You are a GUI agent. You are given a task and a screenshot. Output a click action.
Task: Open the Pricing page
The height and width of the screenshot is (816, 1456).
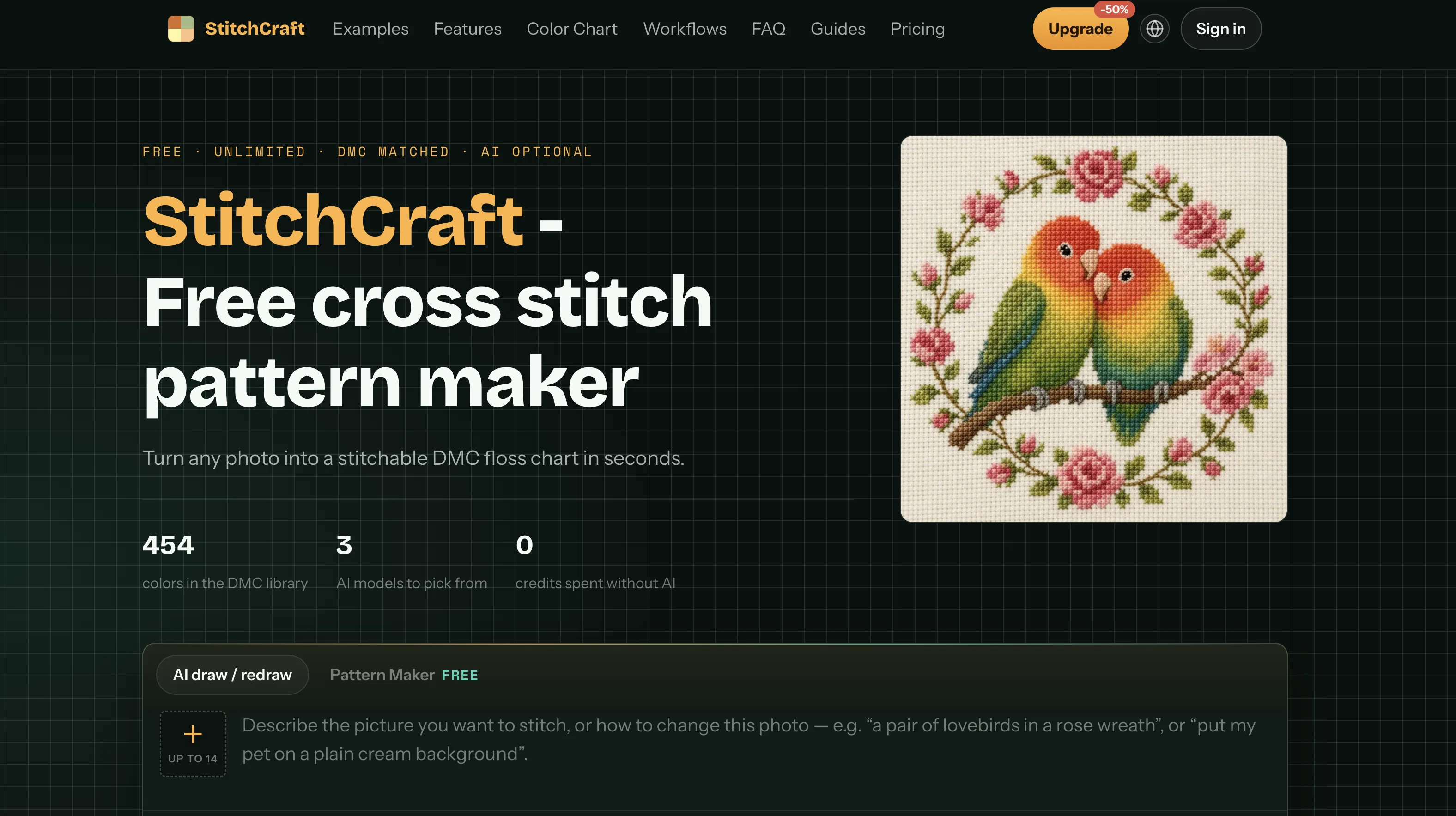[x=917, y=29]
